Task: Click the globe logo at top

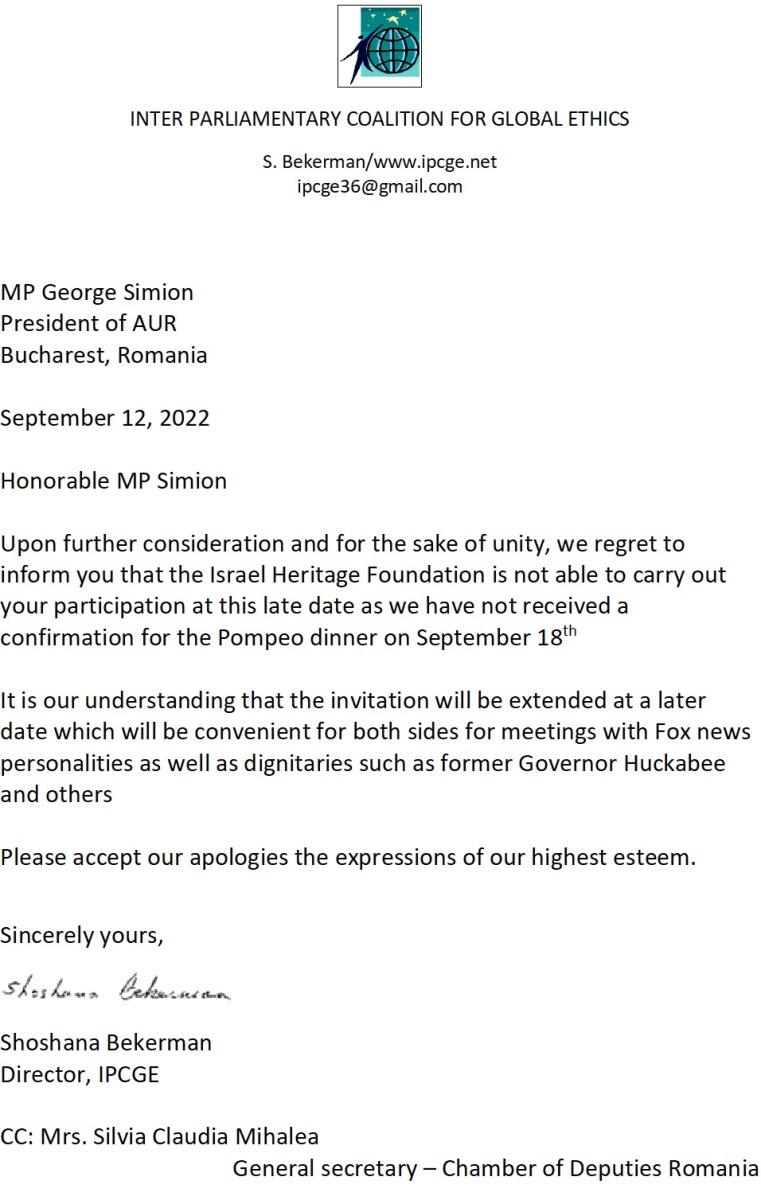Action: 379,46
